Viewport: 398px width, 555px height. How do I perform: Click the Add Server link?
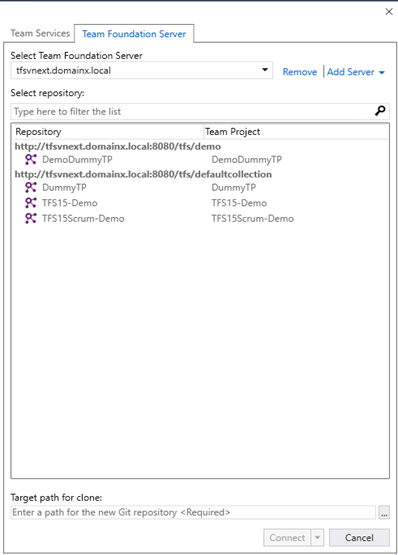351,72
